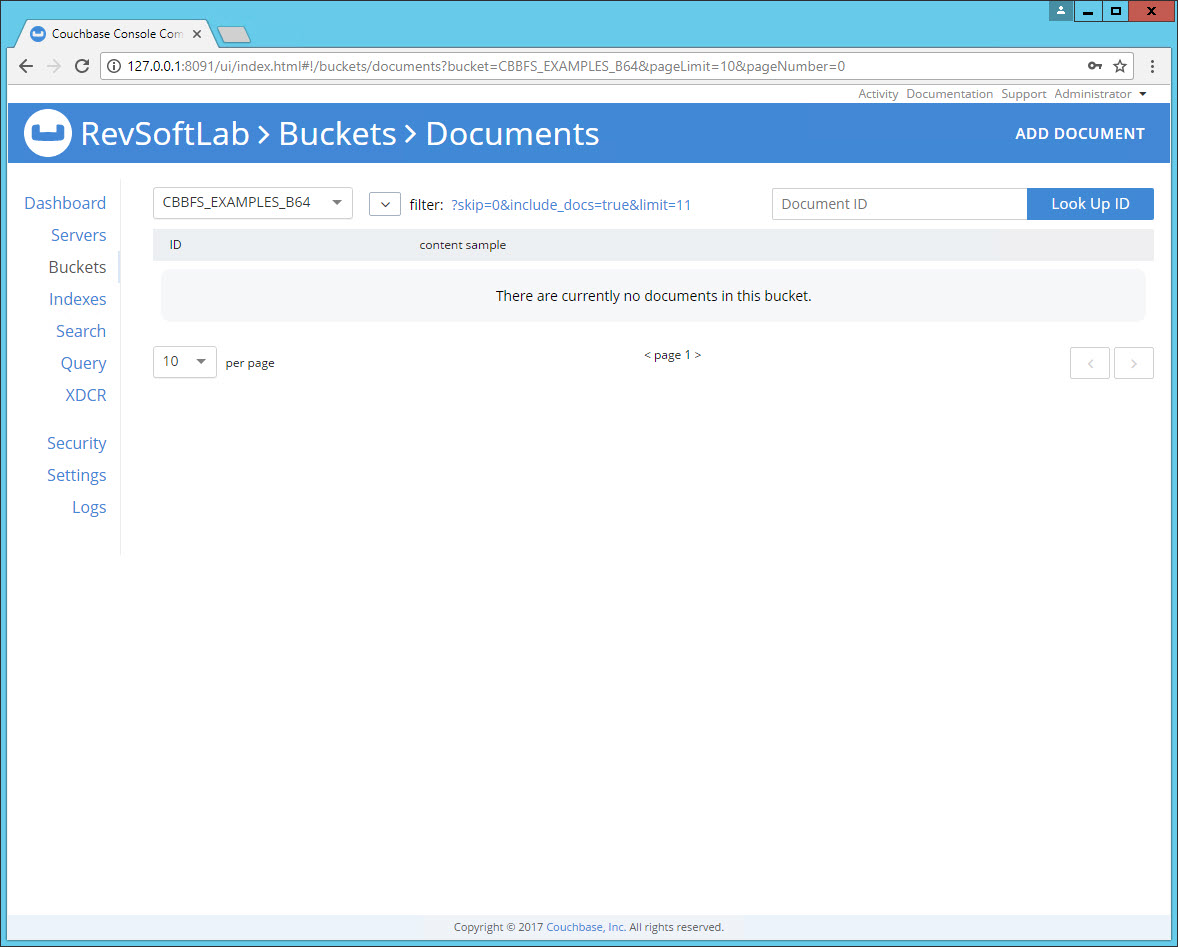Click the Chrome profile user icon
This screenshot has width=1178, height=947.
pyautogui.click(x=1060, y=11)
